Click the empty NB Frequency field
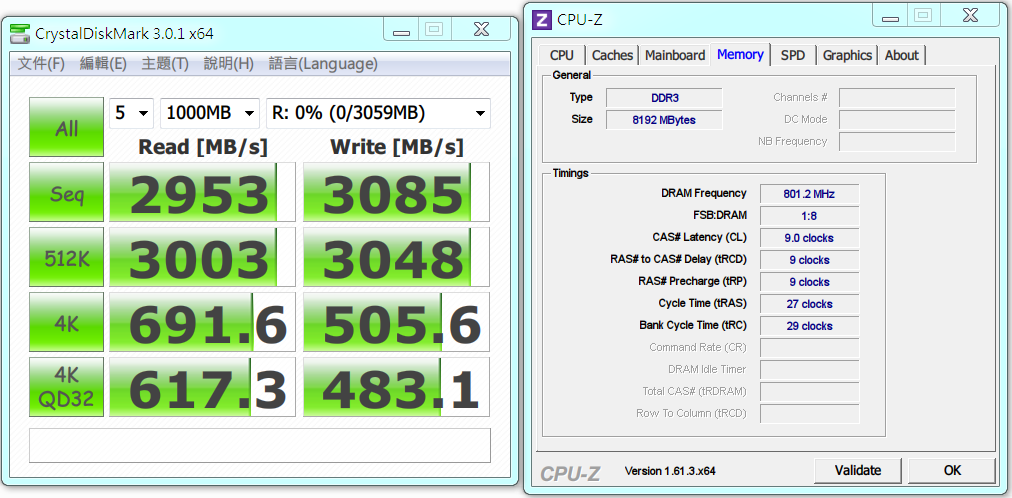This screenshot has width=1012, height=498. click(897, 141)
